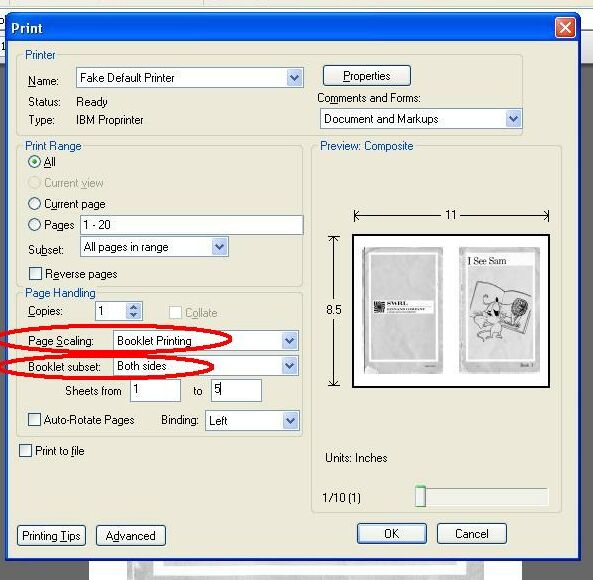Decrease copies with the spinner down arrow
This screenshot has width=593, height=580.
134,315
